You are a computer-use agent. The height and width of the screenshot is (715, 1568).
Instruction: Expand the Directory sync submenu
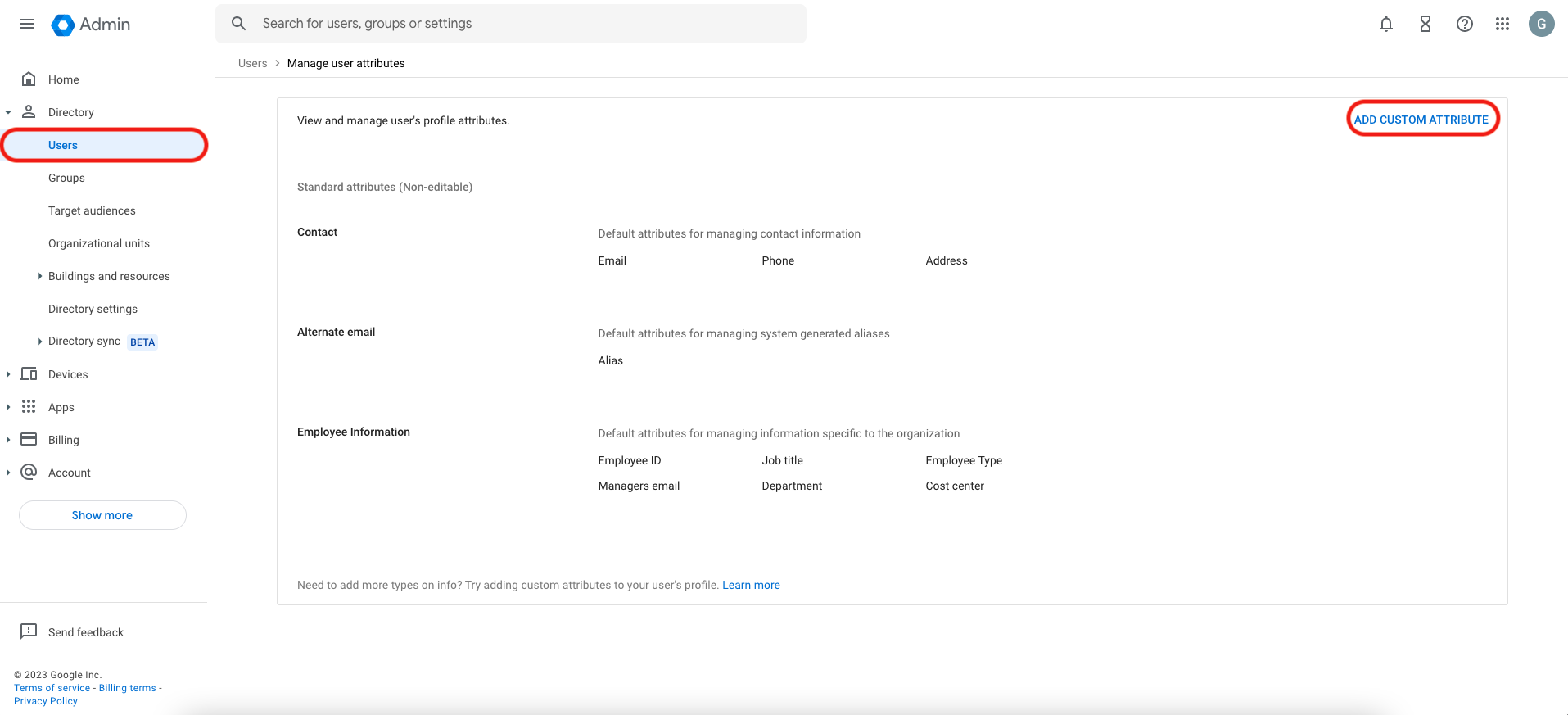coord(39,342)
